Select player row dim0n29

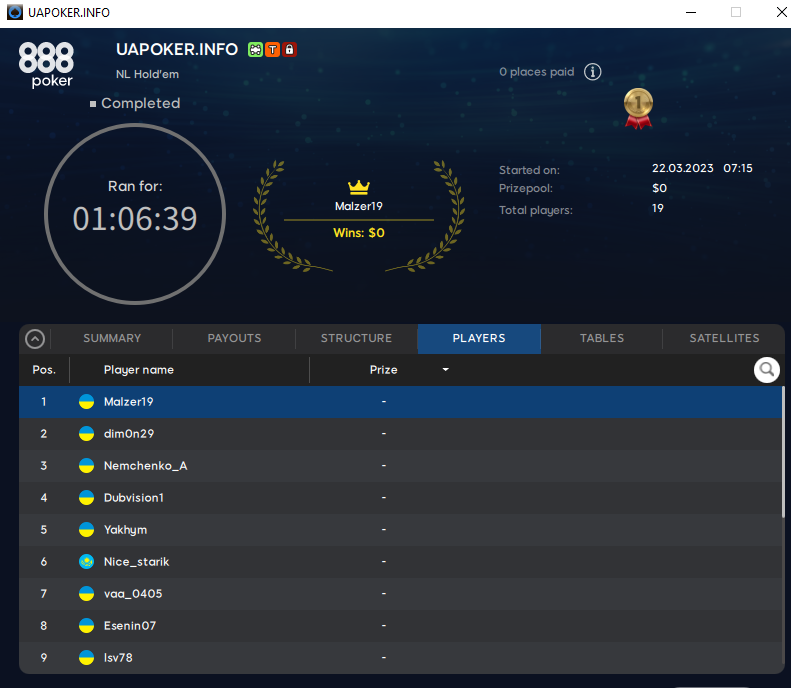pos(401,434)
